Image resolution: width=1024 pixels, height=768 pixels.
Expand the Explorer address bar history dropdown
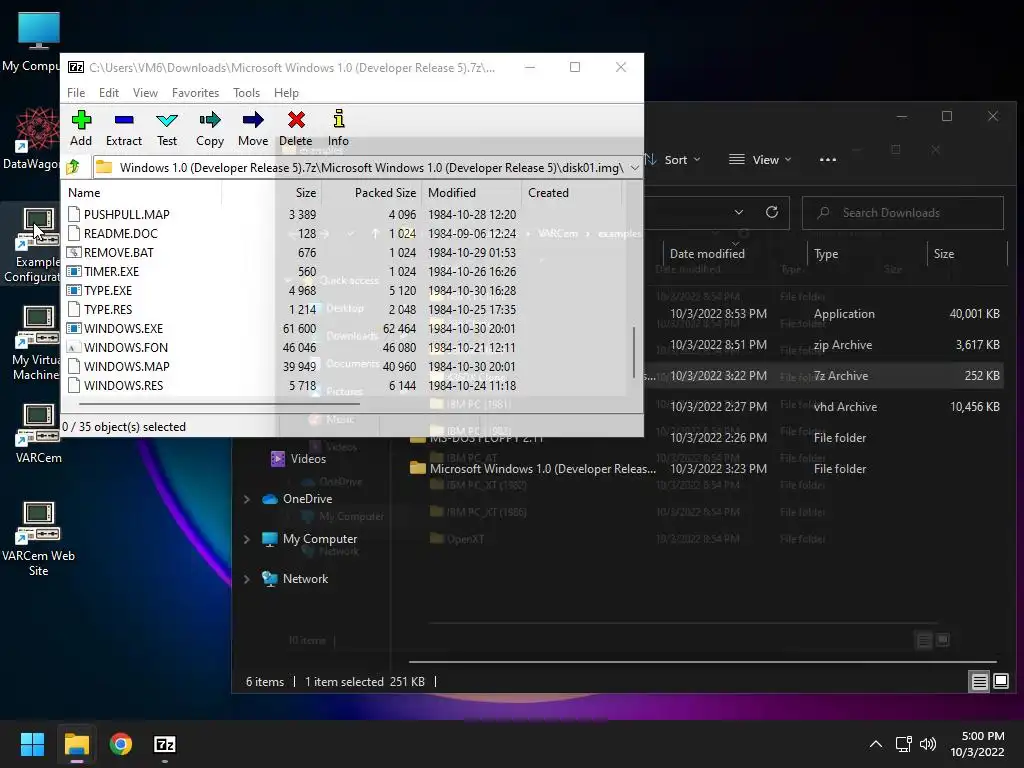(739, 212)
